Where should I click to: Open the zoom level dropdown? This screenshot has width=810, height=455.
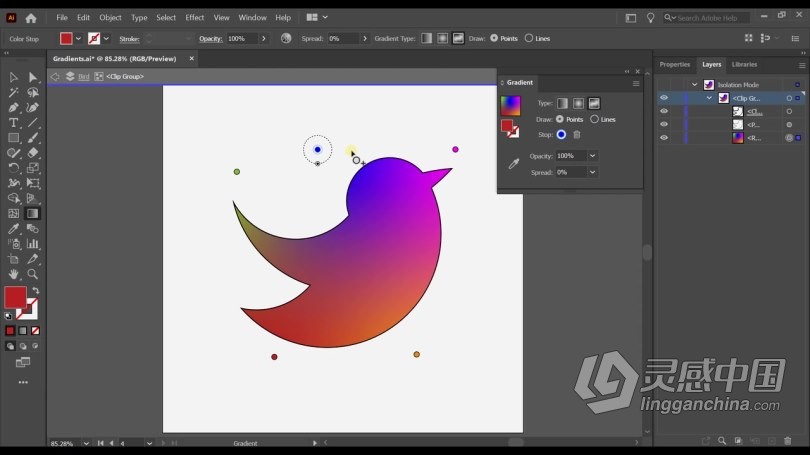point(86,443)
